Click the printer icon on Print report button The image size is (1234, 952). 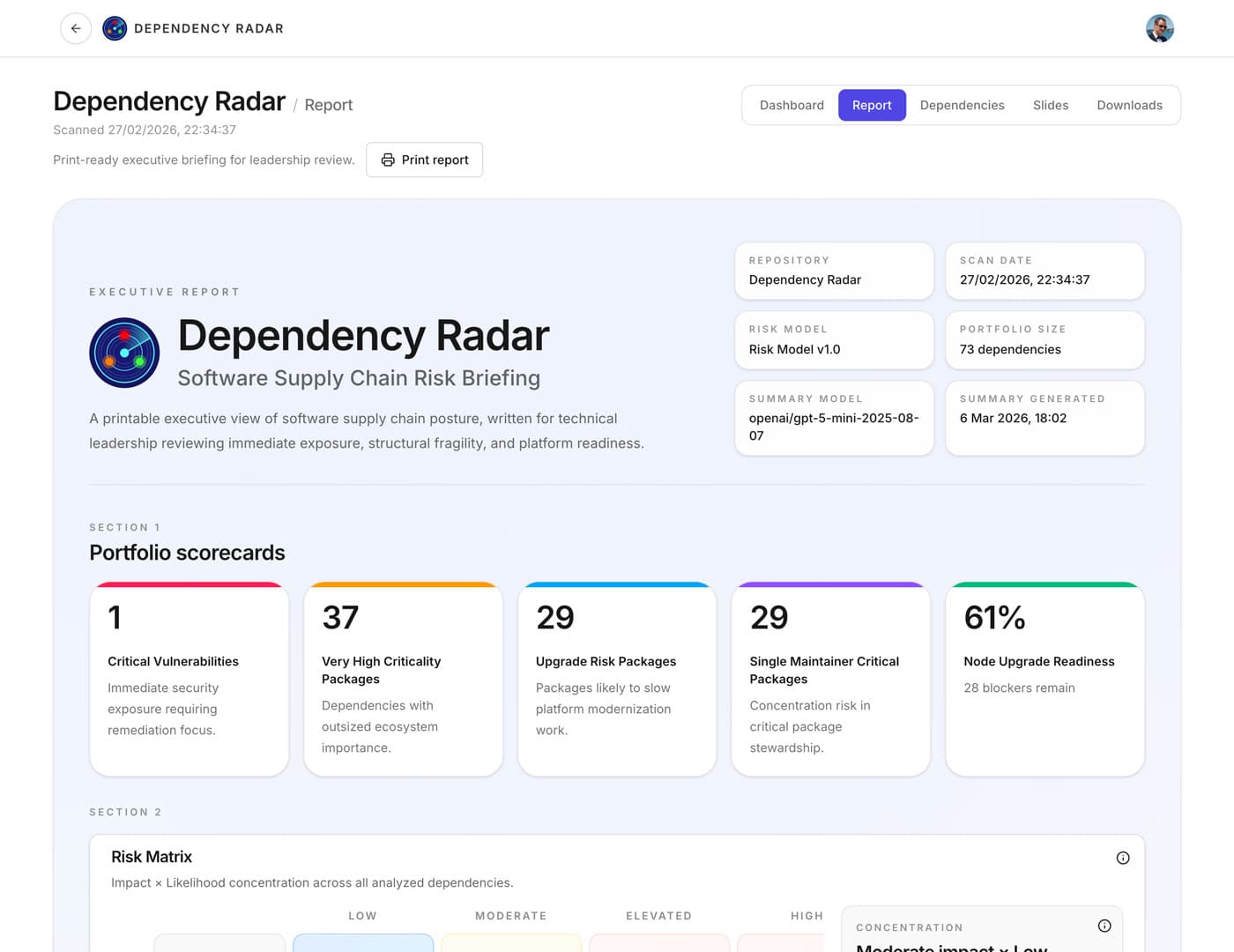coord(388,160)
